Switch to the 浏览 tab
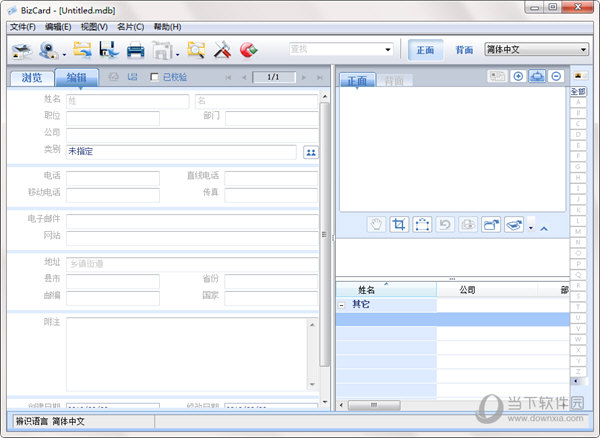 [x=32, y=78]
